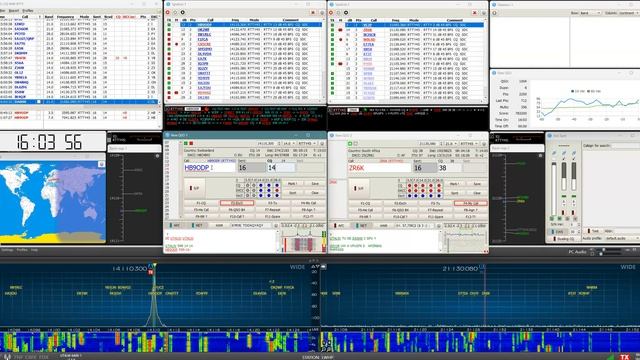Screen dimensions: 640x360
Task: Click the Call column header in Skimmer 1
Action: pos(210,20)
